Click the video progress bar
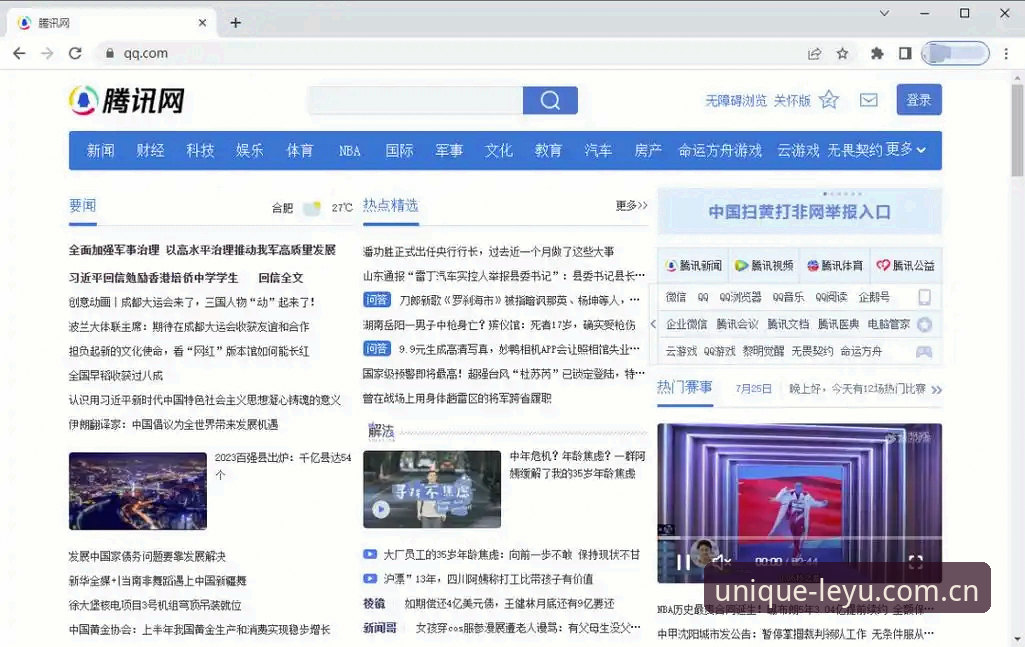1025x647 pixels. coord(799,539)
